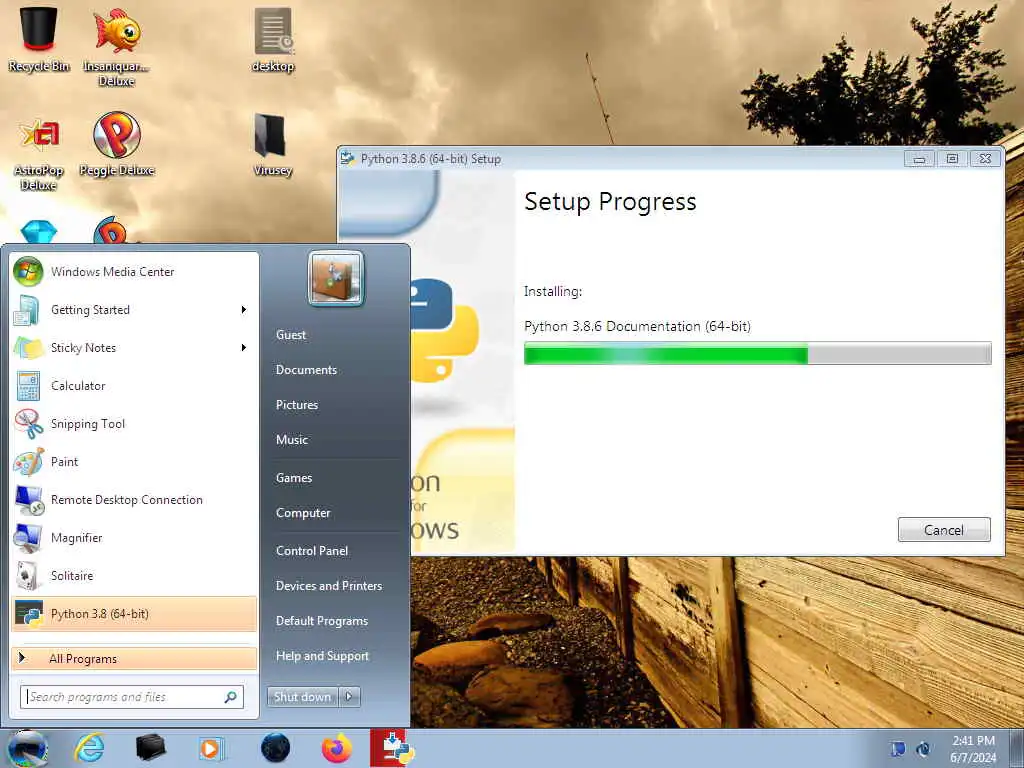This screenshot has width=1024, height=768.
Task: Open the Shut down options arrow
Action: 349,697
